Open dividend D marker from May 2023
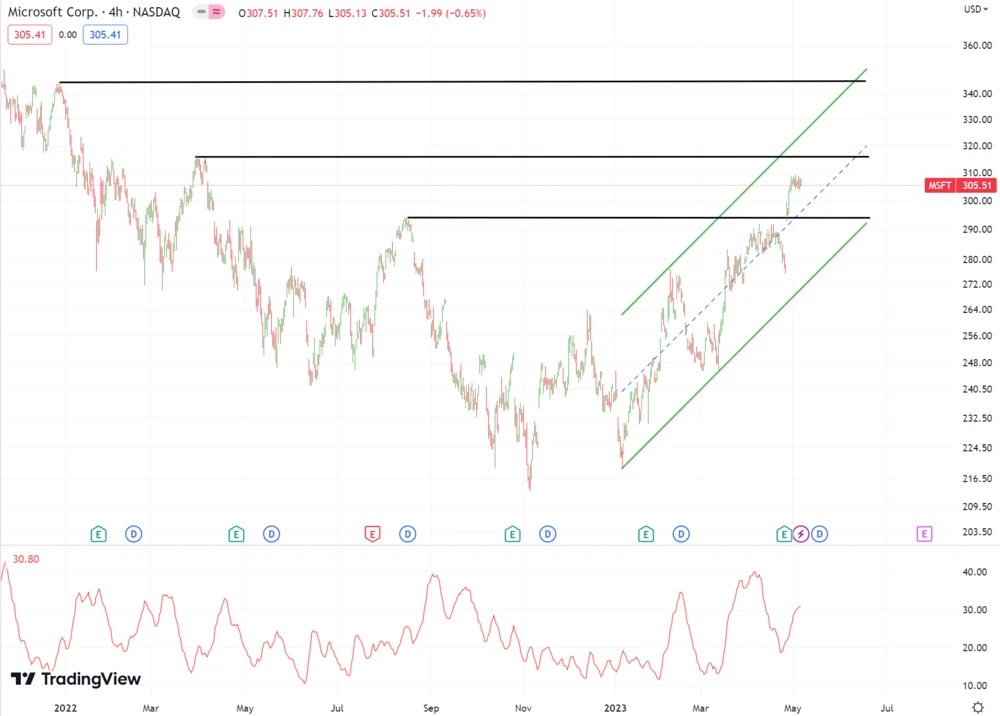Screen dimensions: 1000x716 pos(820,534)
